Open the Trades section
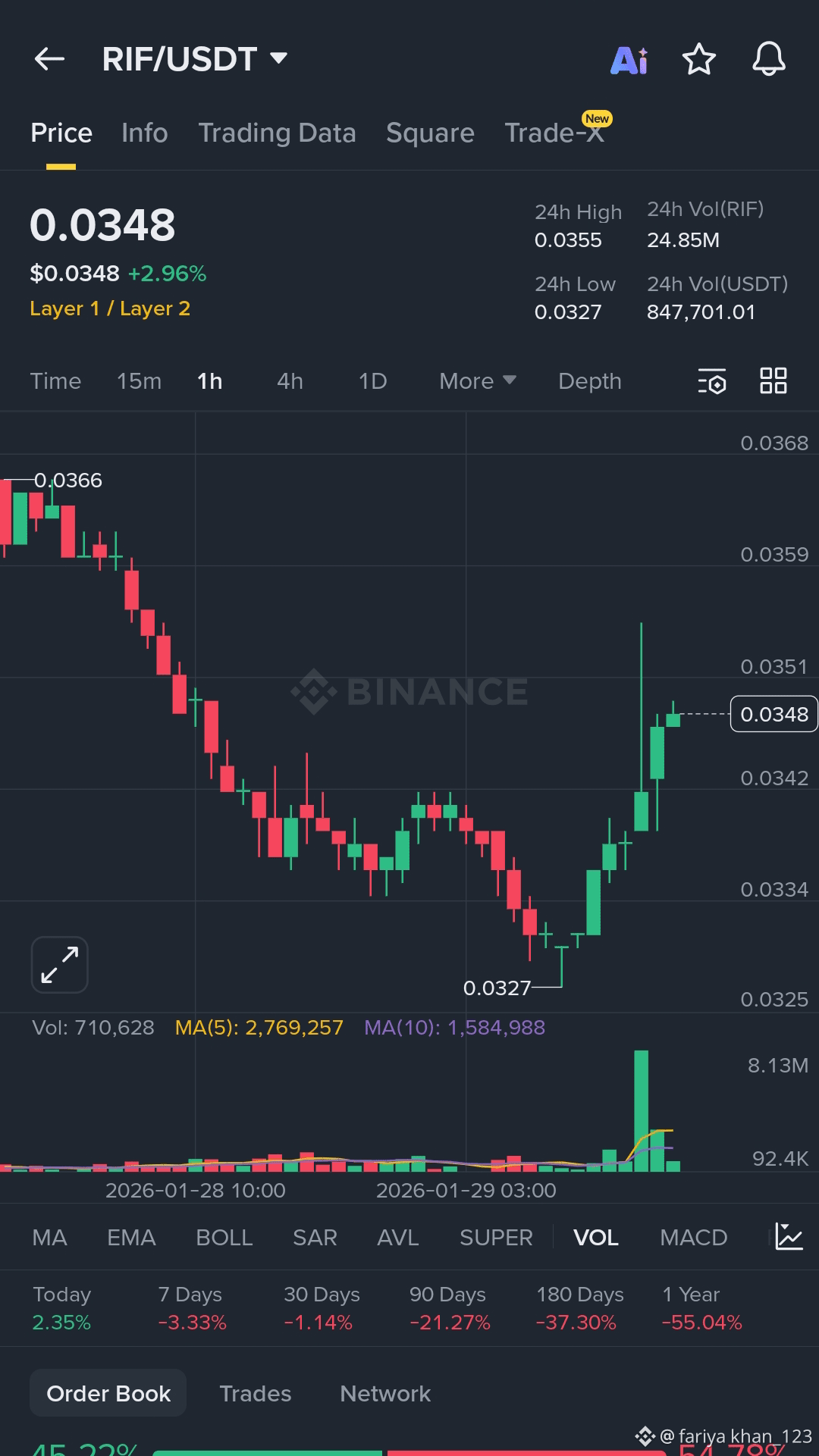This screenshot has width=819, height=1456. tap(256, 1393)
